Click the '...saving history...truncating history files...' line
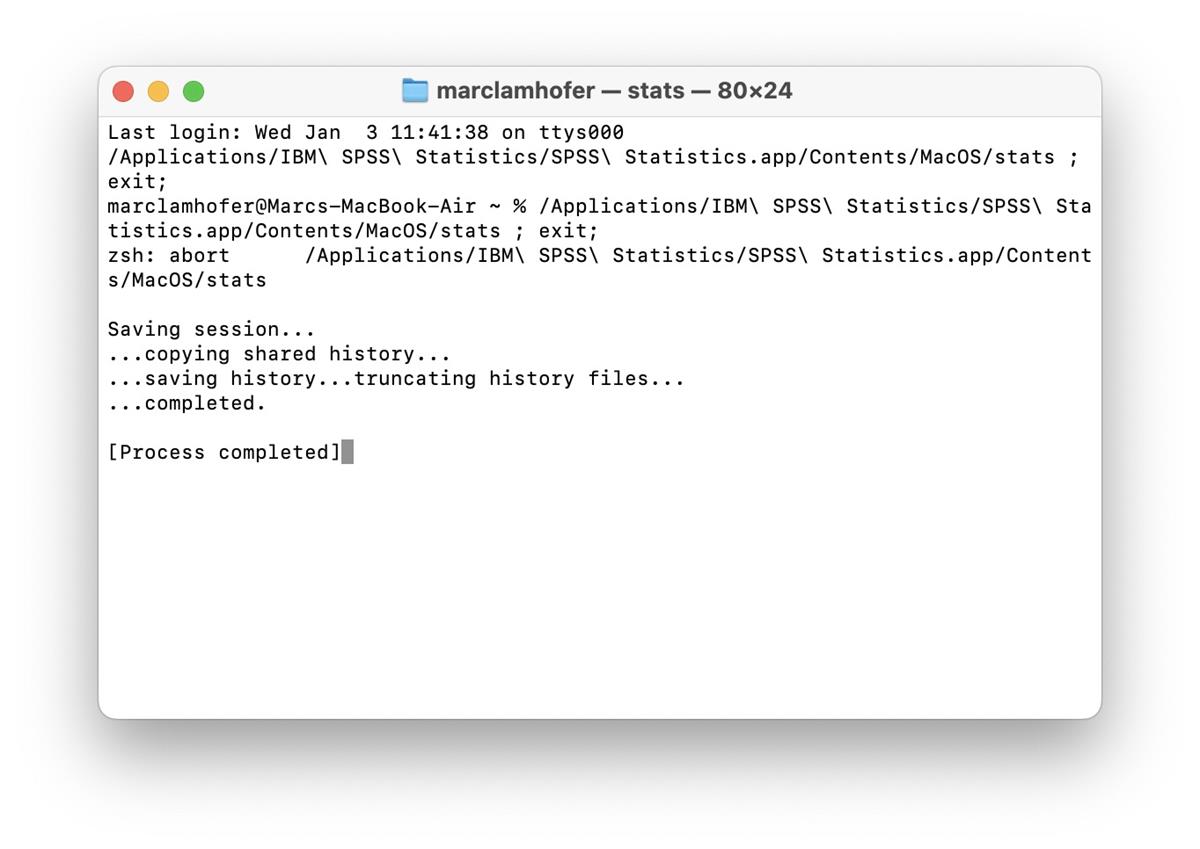1200x849 pixels. [x=396, y=378]
